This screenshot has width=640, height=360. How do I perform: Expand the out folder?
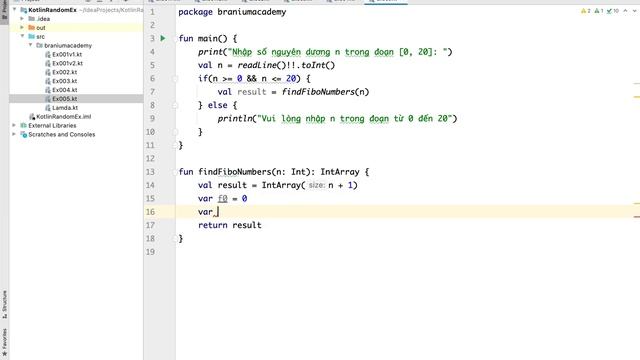(x=22, y=27)
